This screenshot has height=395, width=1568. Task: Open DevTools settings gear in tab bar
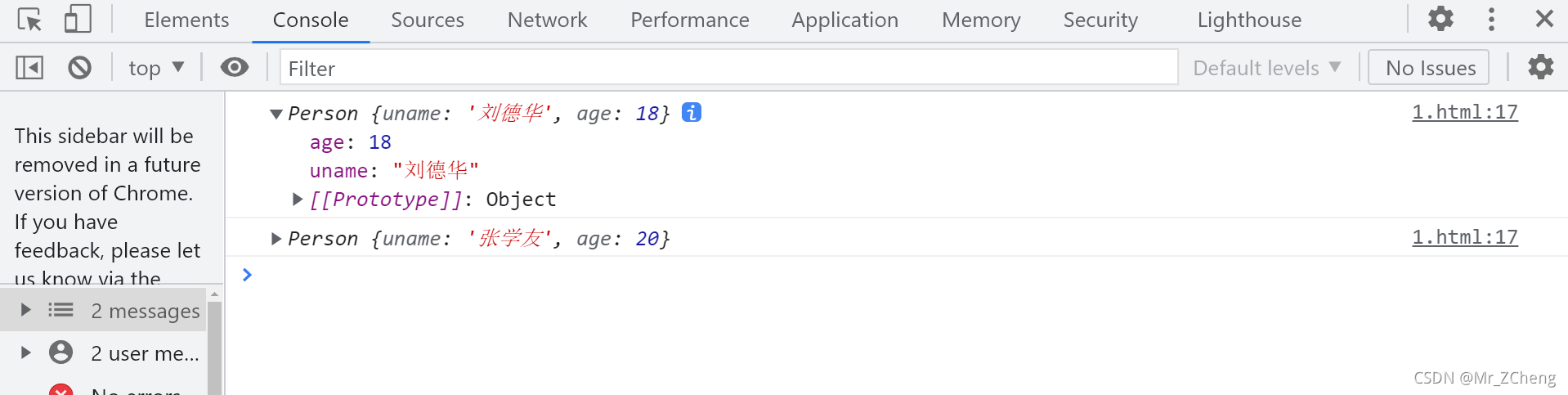[x=1440, y=19]
